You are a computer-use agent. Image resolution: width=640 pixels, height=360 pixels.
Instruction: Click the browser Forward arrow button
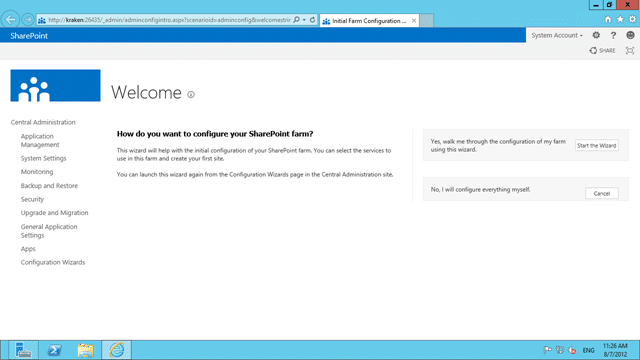[x=27, y=19]
